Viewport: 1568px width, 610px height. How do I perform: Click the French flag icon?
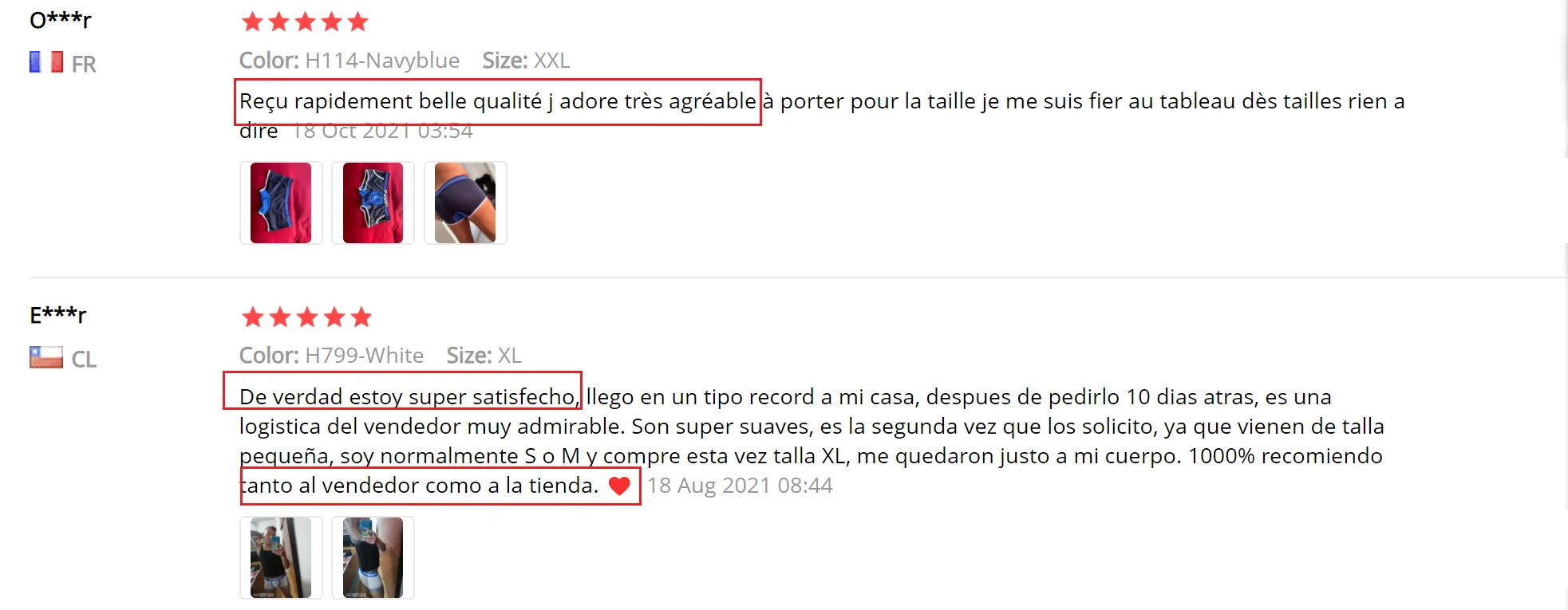point(46,62)
